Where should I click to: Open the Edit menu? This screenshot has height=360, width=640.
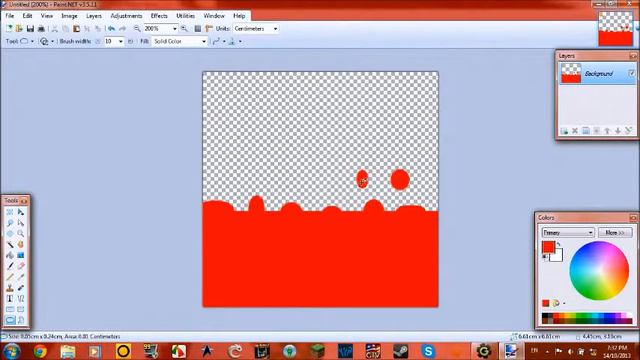[27, 16]
